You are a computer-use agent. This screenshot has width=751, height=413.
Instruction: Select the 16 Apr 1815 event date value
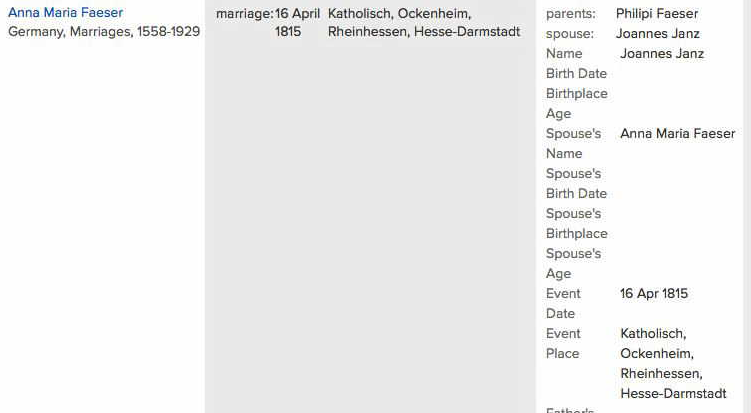(x=653, y=294)
